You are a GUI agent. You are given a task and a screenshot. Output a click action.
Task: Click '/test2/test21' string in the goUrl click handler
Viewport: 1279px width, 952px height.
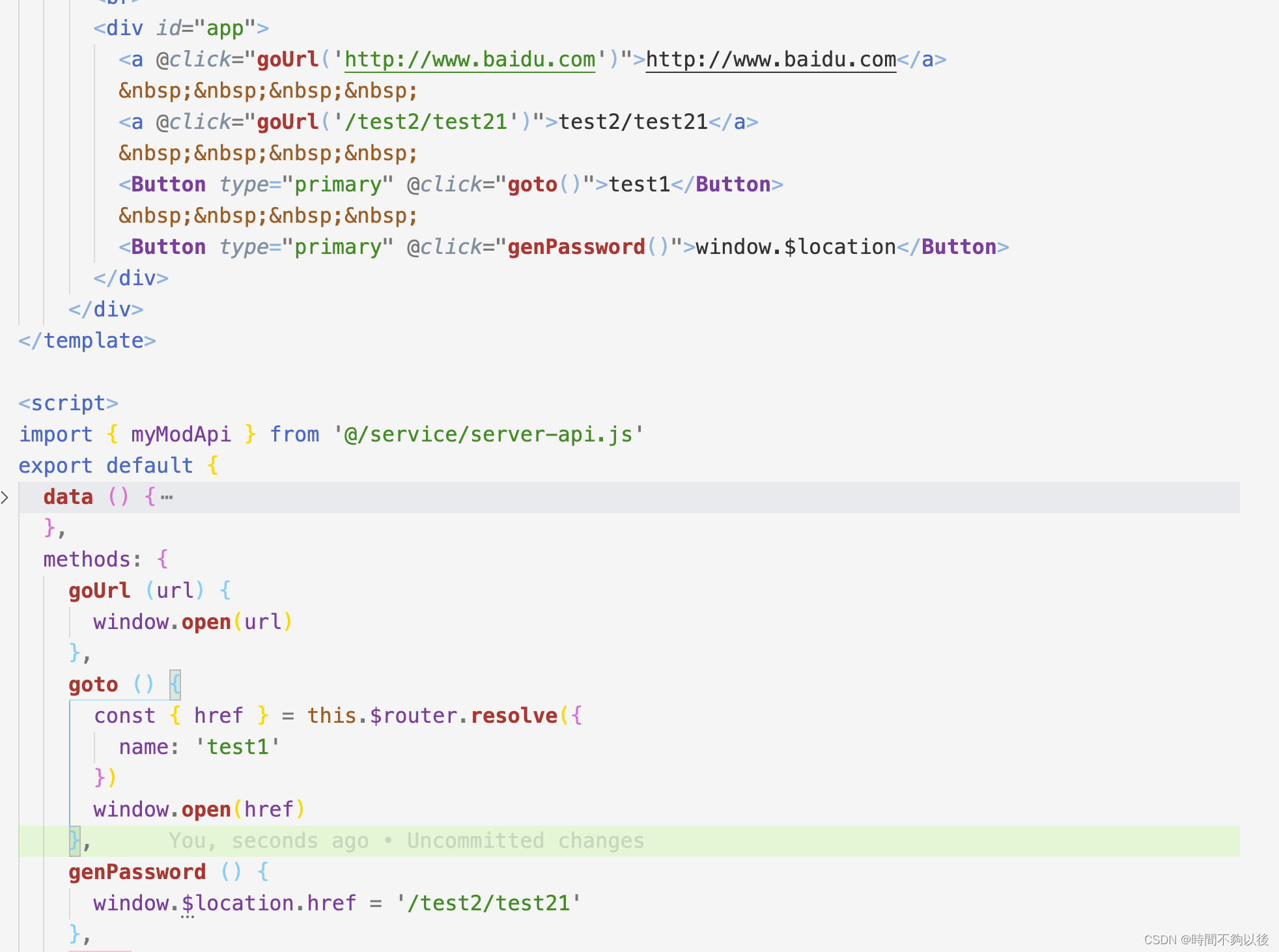point(426,122)
